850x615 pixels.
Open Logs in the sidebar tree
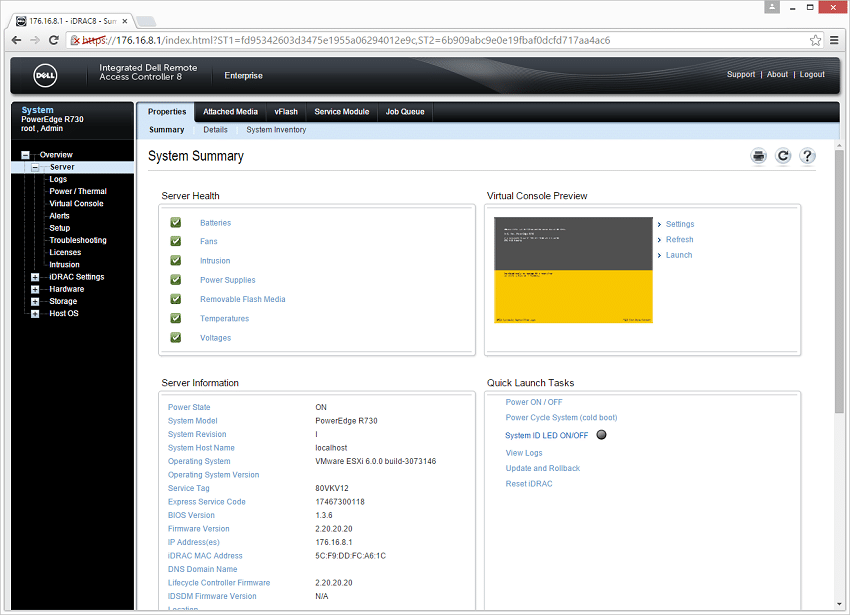(58, 180)
